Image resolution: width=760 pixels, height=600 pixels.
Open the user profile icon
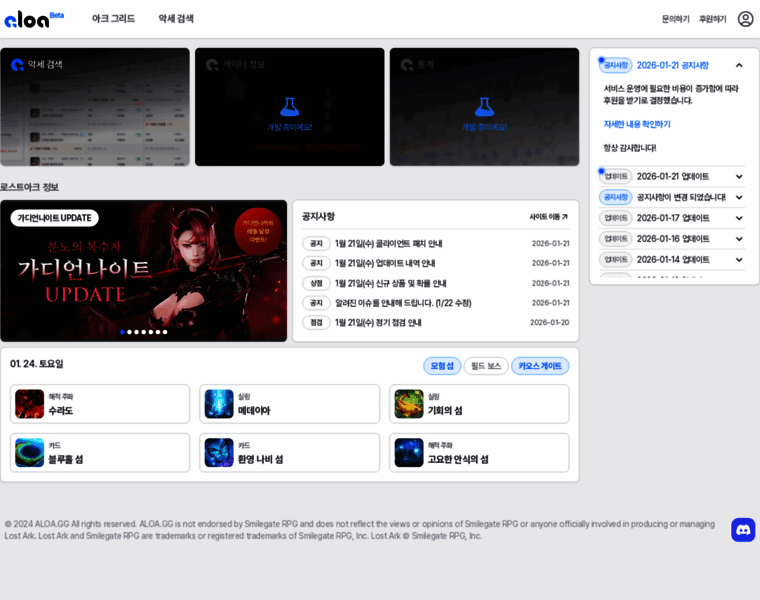[x=745, y=19]
